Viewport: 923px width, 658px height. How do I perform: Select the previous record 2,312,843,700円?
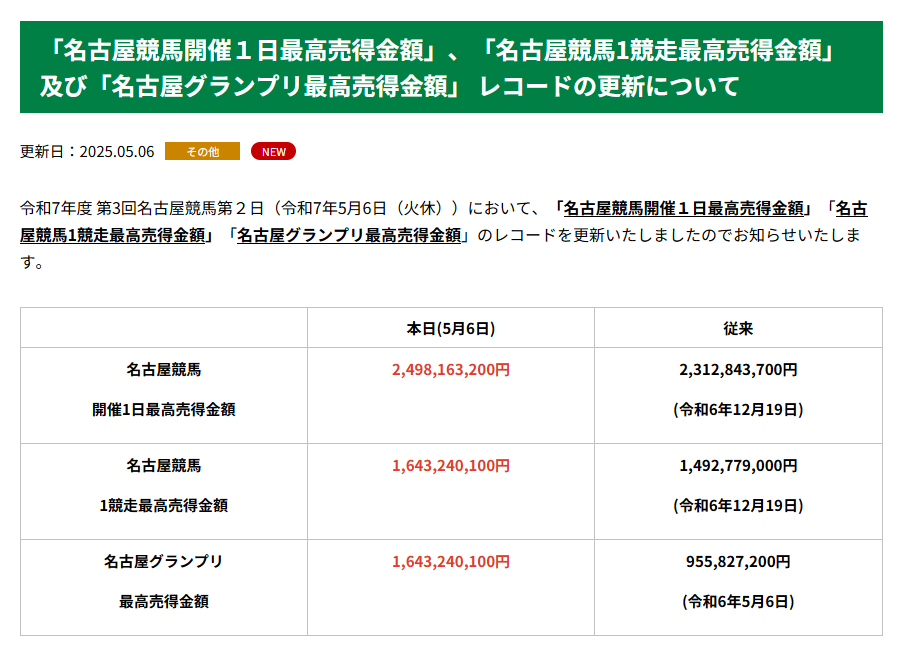pyautogui.click(x=738, y=369)
